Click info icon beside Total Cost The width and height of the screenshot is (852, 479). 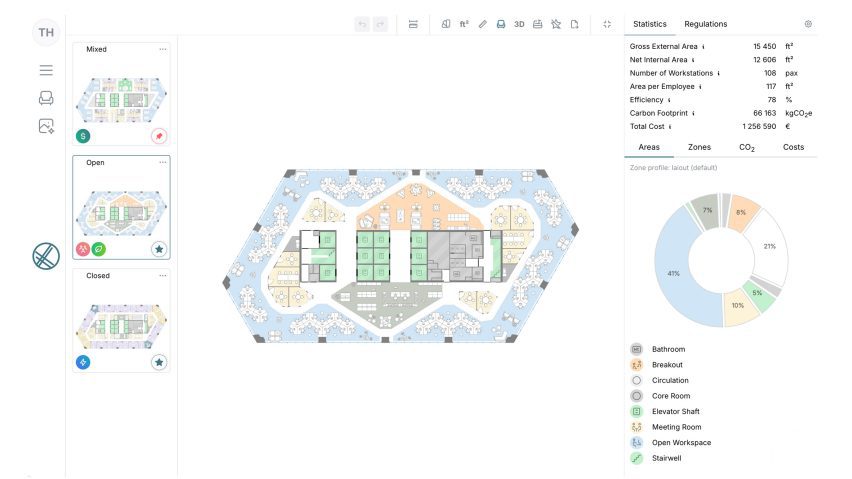coord(670,127)
